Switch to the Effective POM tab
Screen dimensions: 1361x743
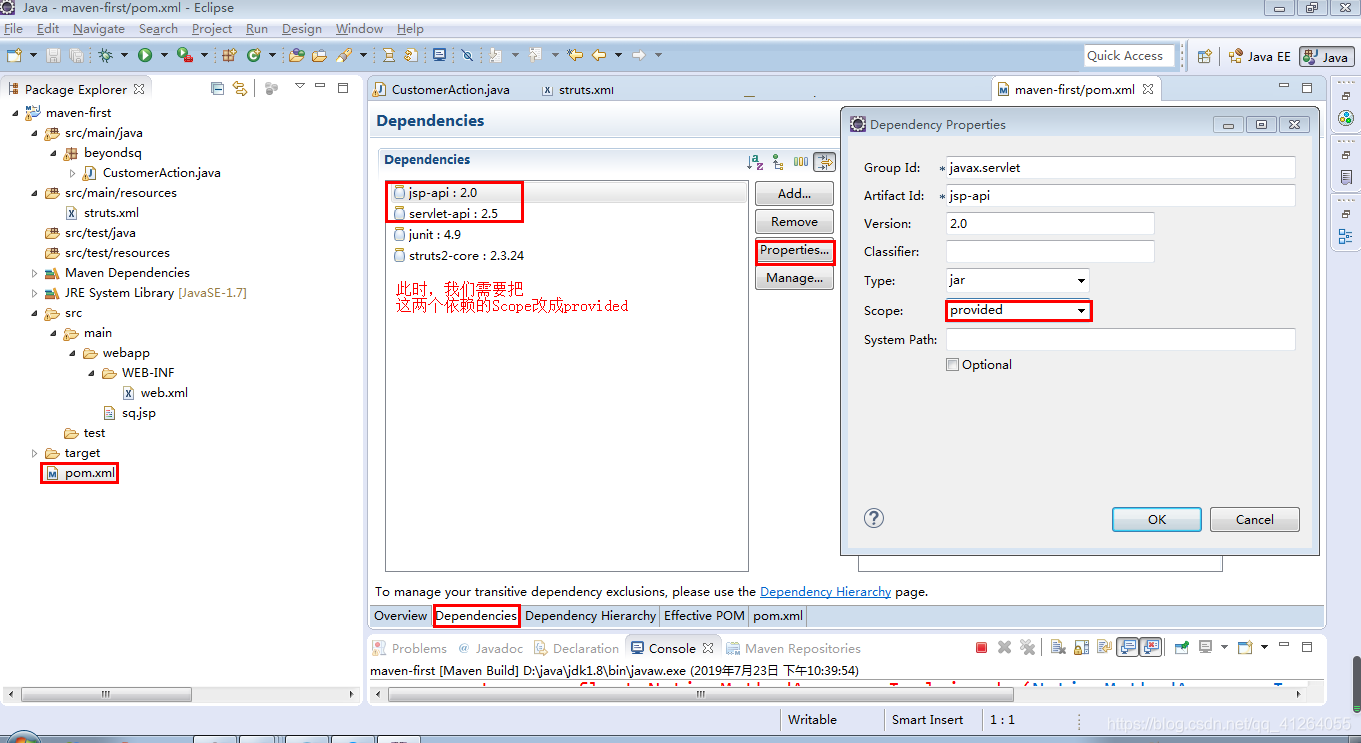pos(704,616)
